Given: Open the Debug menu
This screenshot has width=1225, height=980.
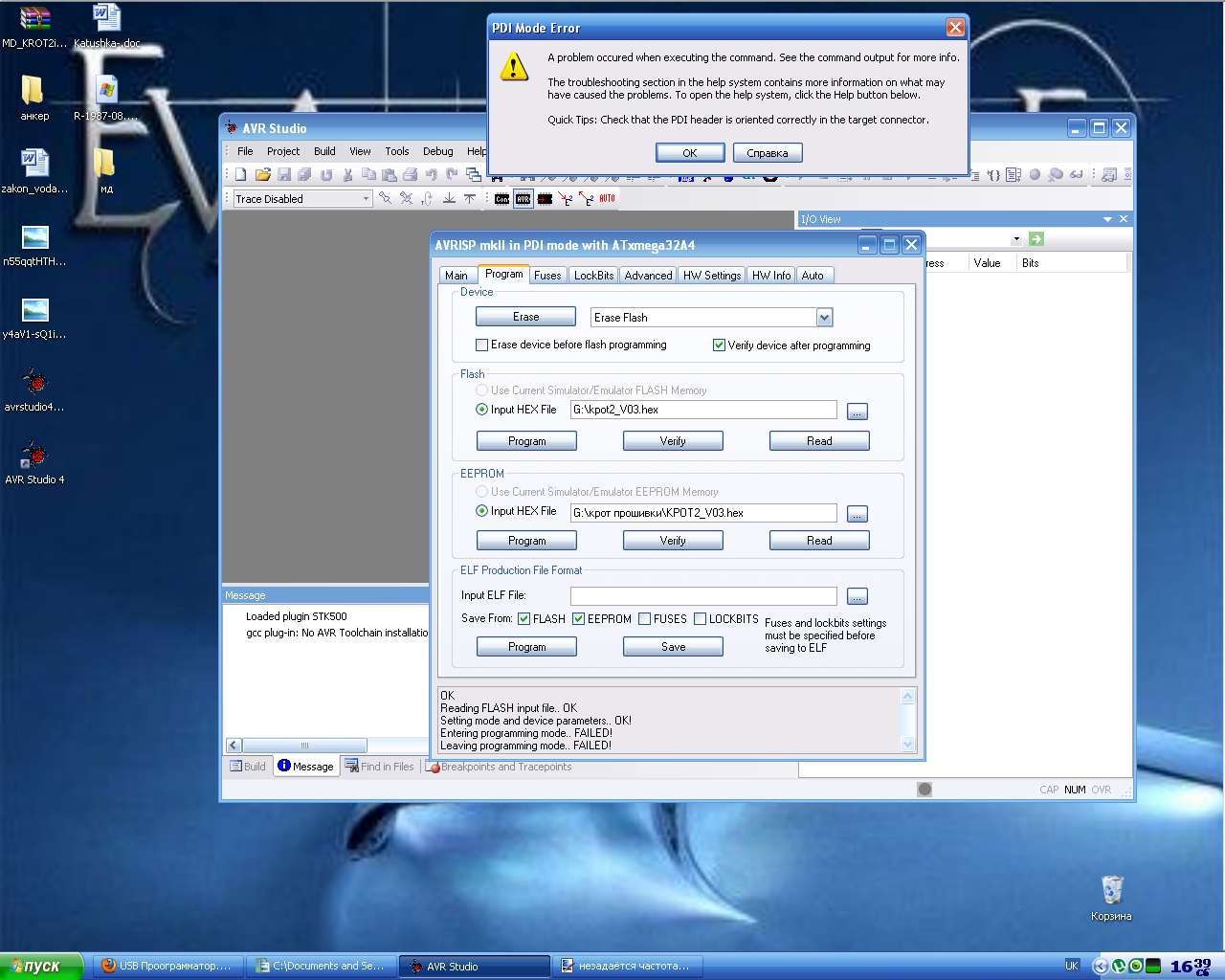Looking at the screenshot, I should pyautogui.click(x=438, y=151).
